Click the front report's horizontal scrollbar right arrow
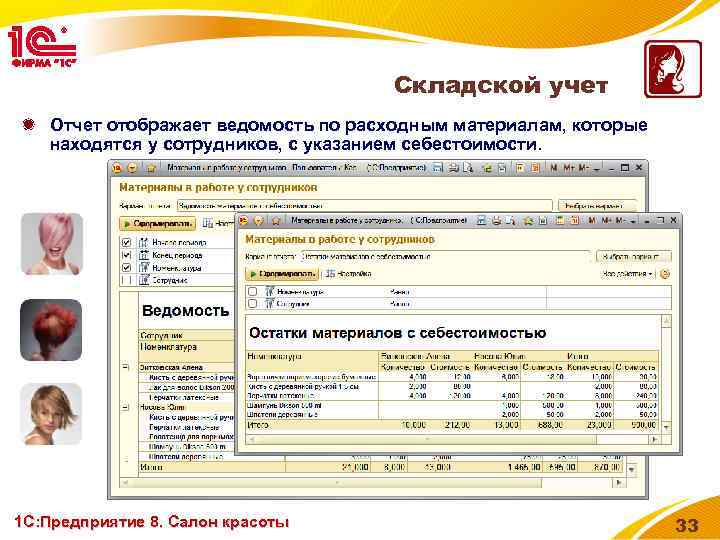Viewport: 720px width, 540px height. pos(655,439)
